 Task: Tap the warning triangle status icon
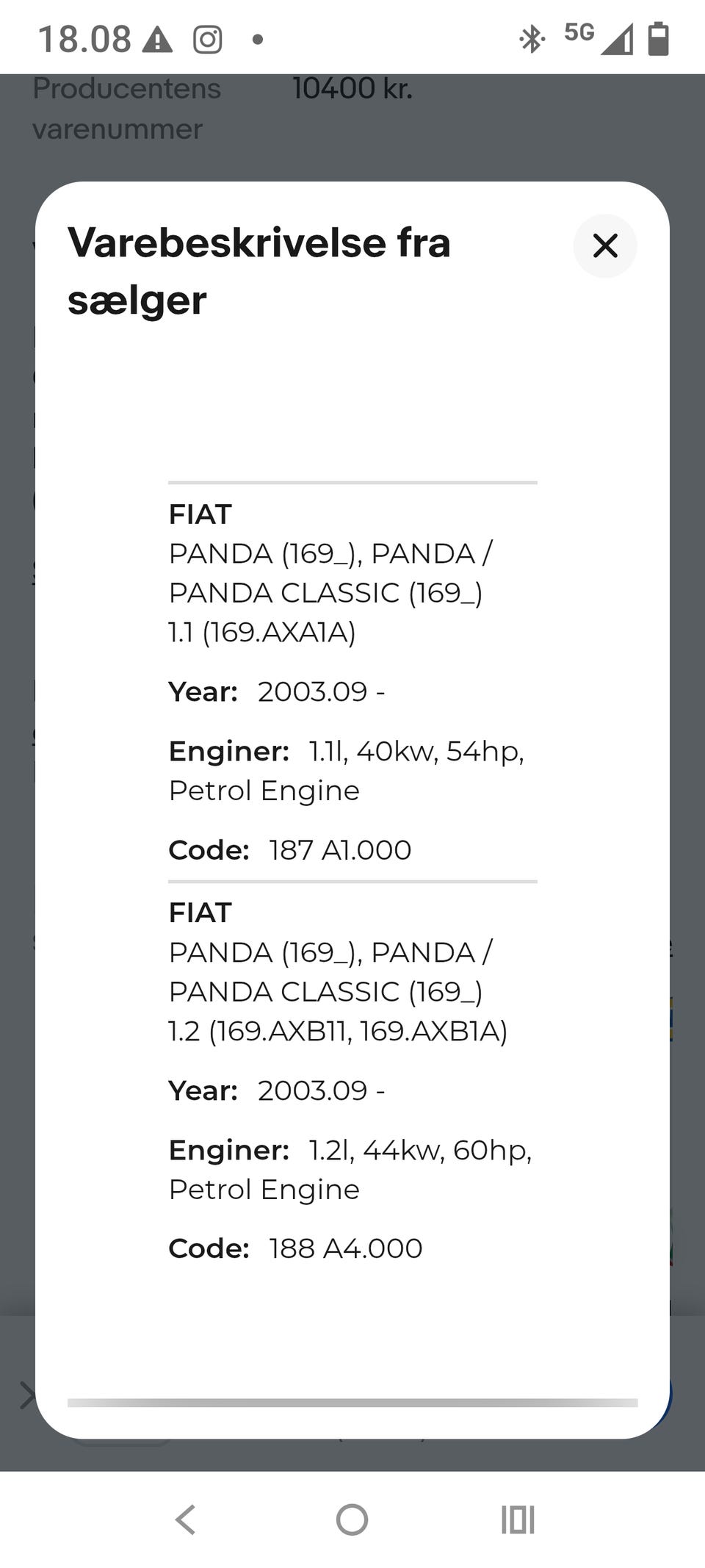click(x=157, y=40)
